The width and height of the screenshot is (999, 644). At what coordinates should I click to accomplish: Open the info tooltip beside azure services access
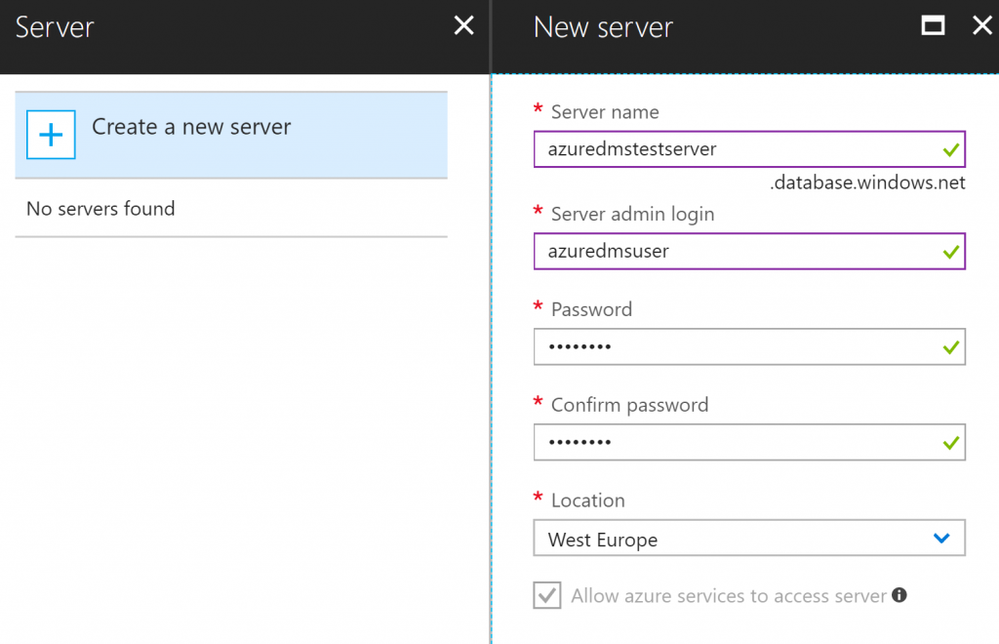click(x=899, y=595)
